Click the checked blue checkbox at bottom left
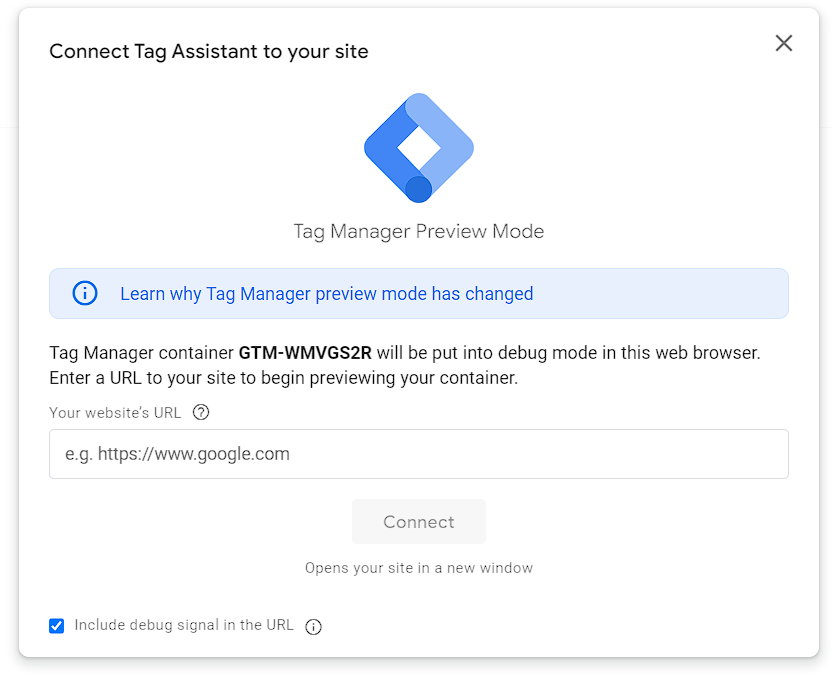Screen dimensions: 832x675 (x=57, y=625)
